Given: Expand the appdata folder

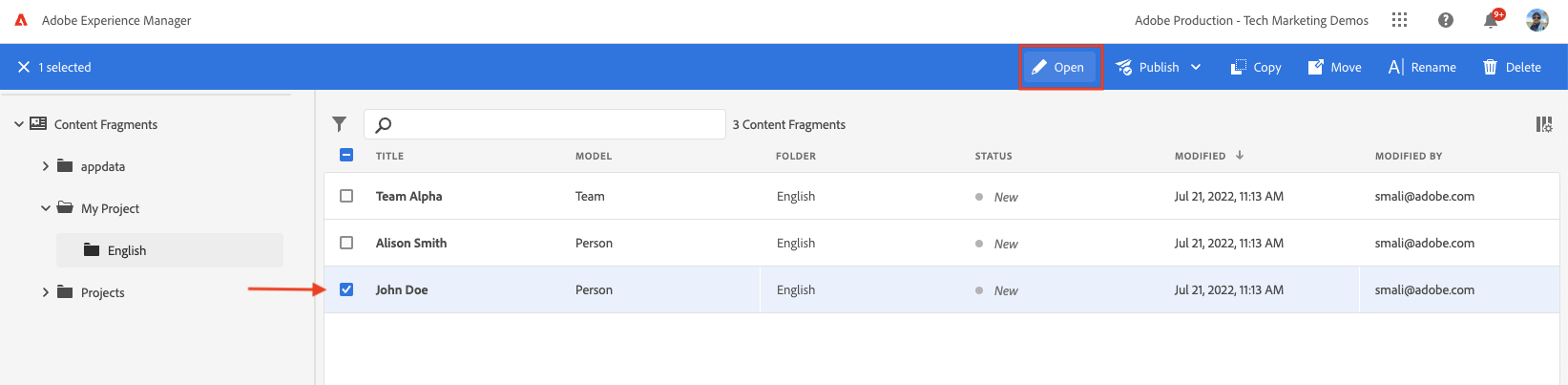Looking at the screenshot, I should point(45,166).
